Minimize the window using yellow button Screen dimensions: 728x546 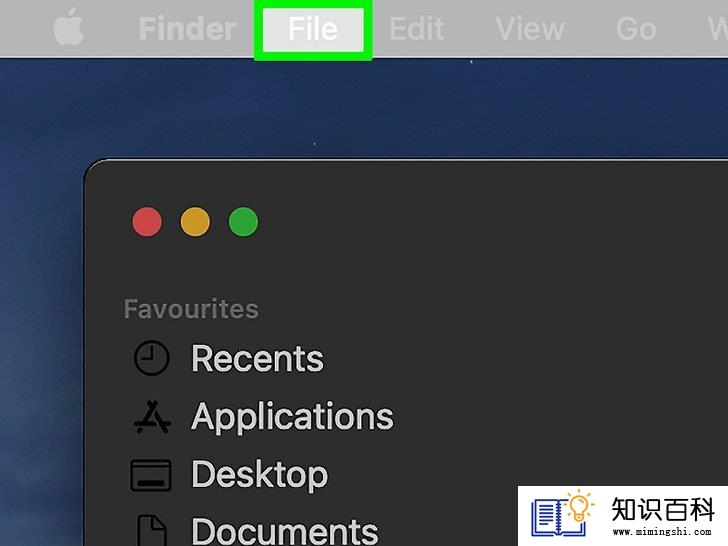195,222
